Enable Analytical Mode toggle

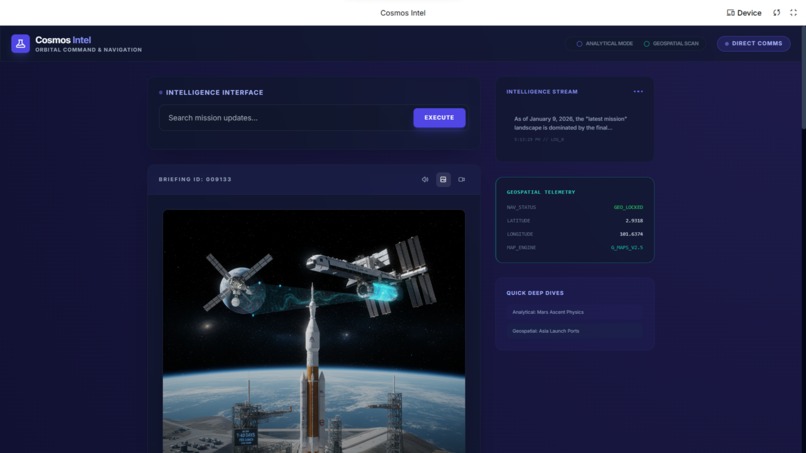[604, 44]
